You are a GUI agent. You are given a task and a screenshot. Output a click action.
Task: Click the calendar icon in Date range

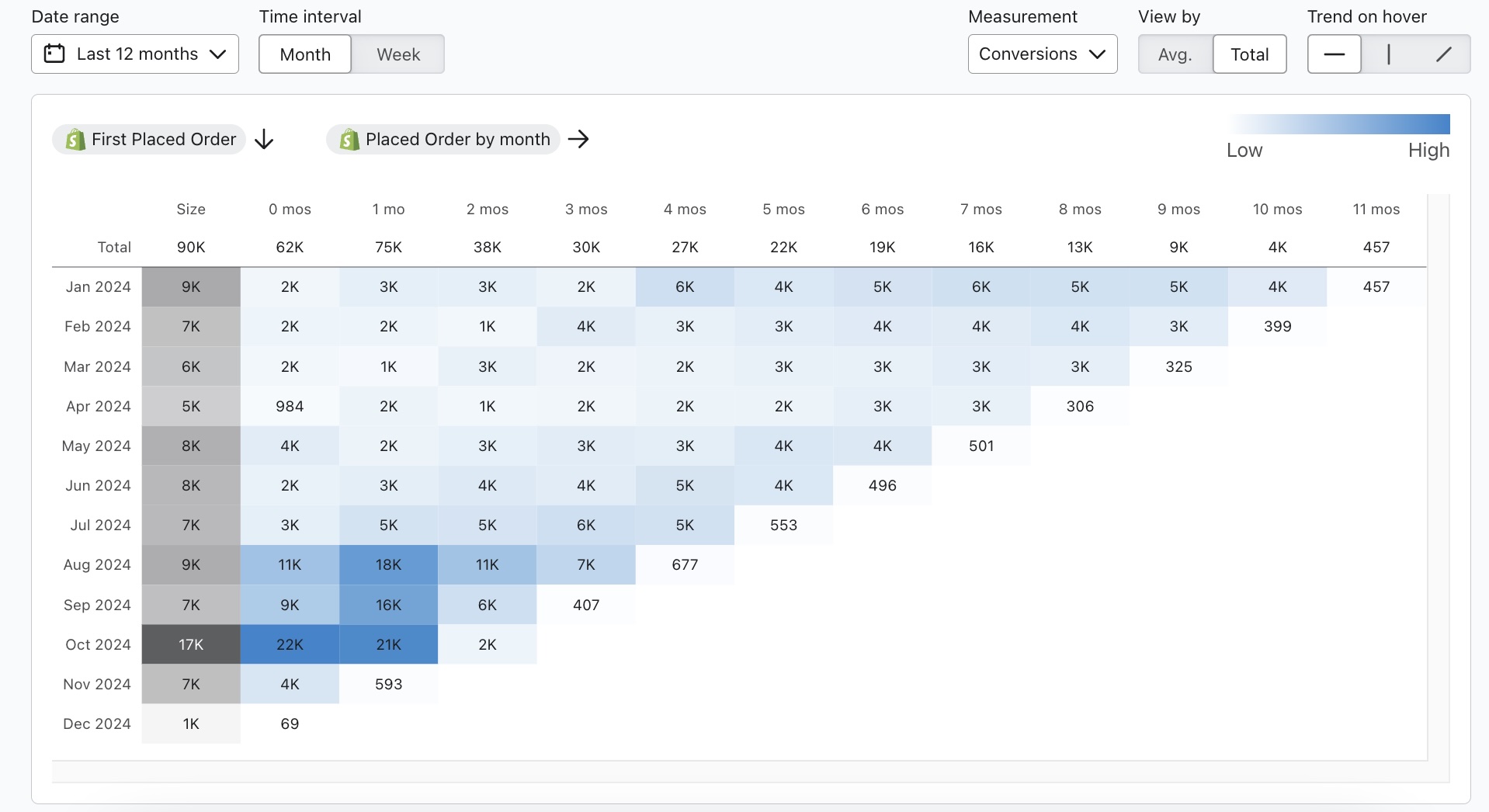(x=54, y=54)
